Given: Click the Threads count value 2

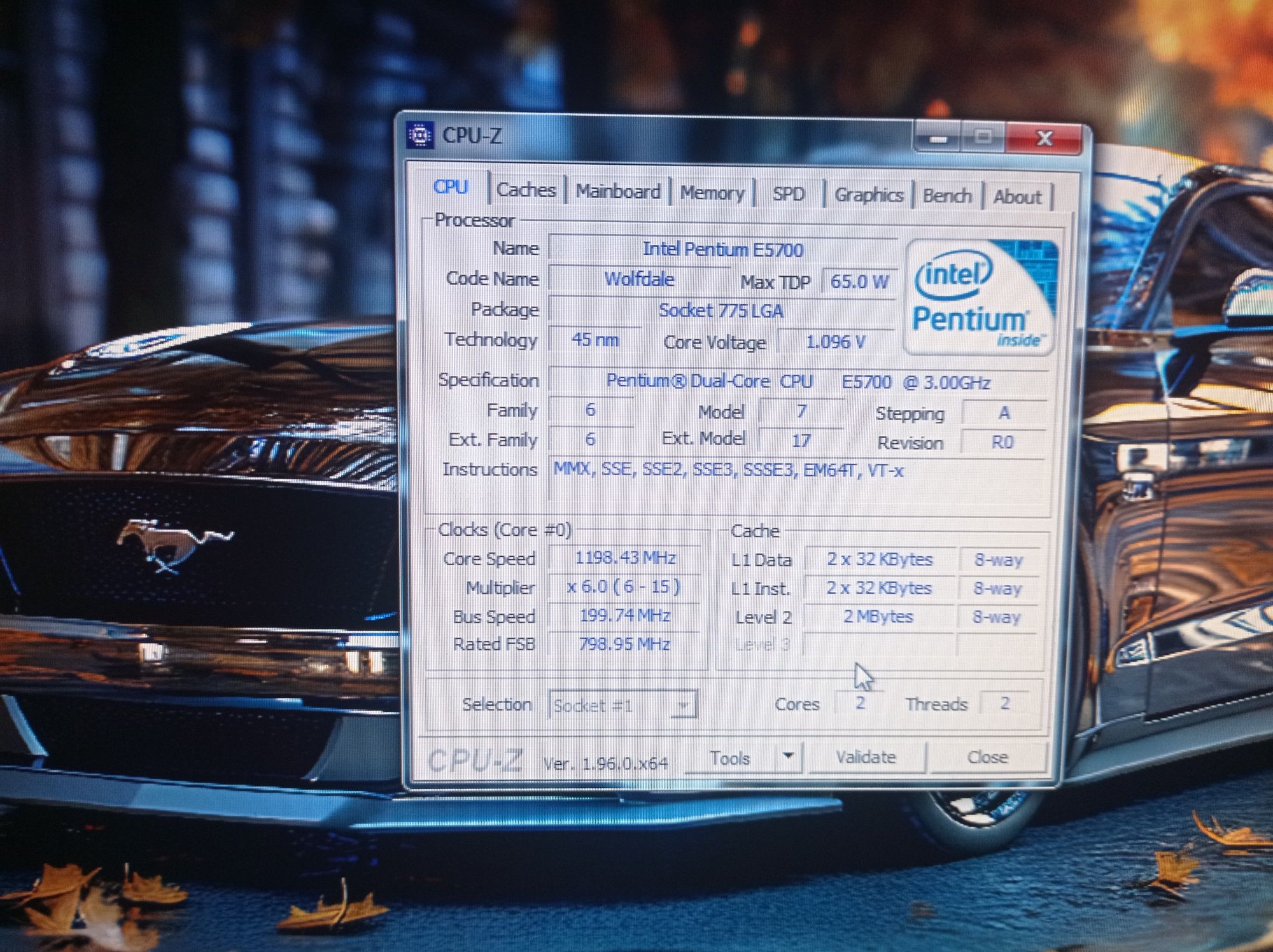Looking at the screenshot, I should pos(1004,703).
